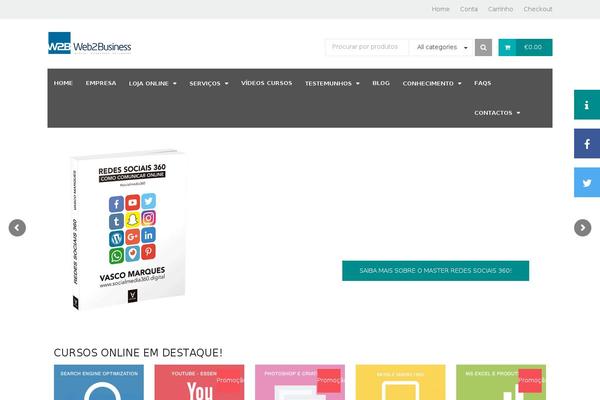
Task: Open the YouTube course tile
Action: pyautogui.click(x=199, y=382)
